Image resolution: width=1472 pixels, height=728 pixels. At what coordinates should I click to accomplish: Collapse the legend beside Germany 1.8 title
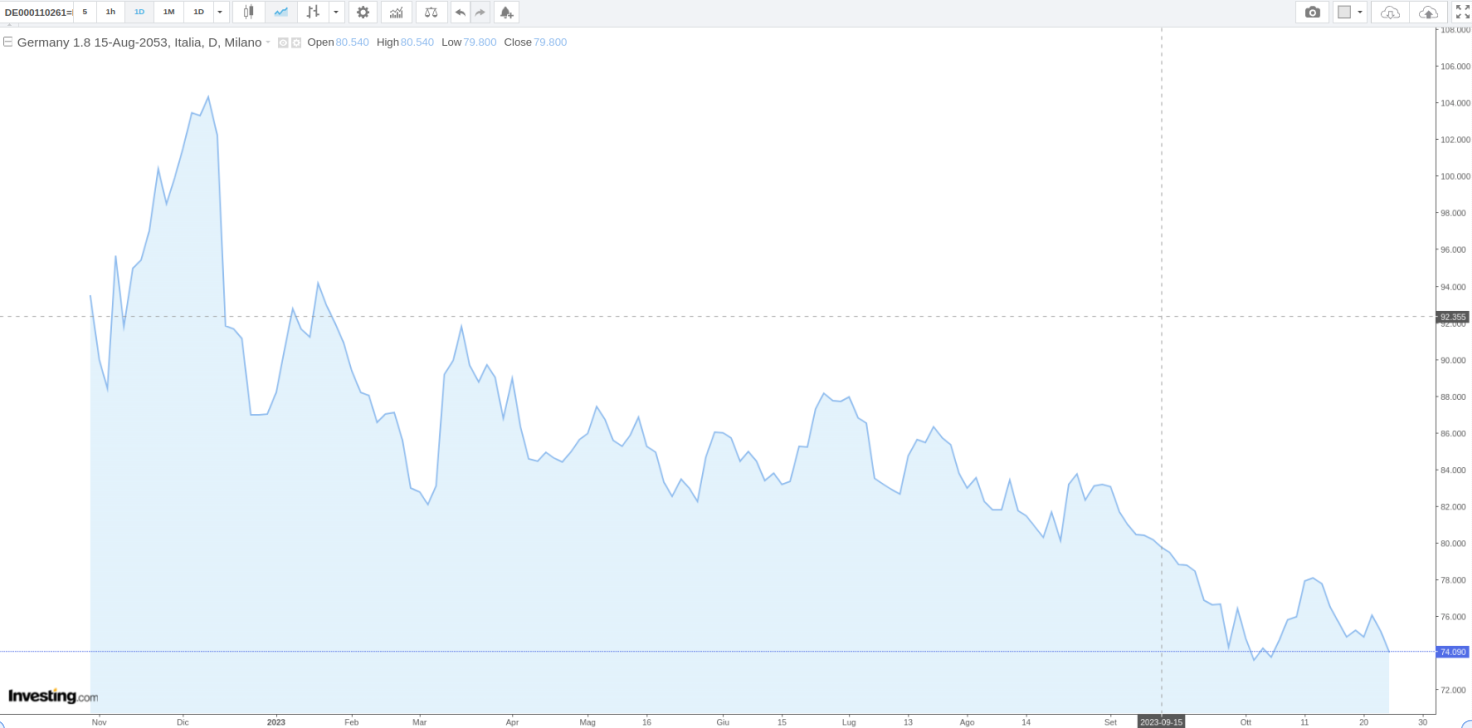pyautogui.click(x=8, y=42)
